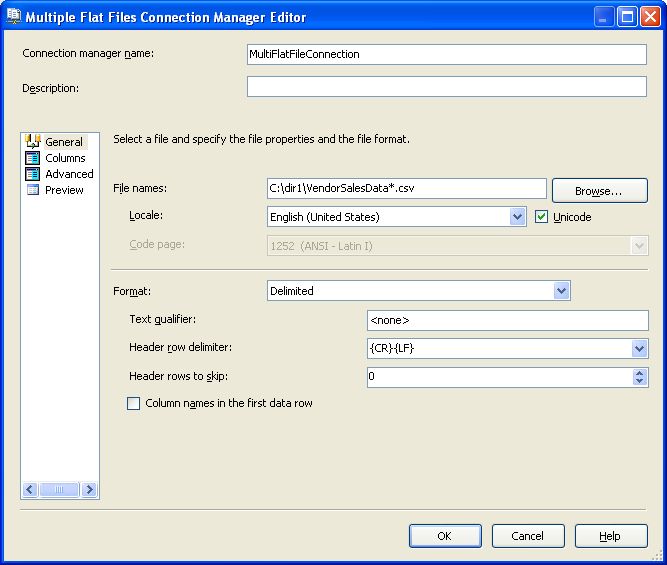Screen dimensions: 667x565
Task: Confirm with the OK button
Action: 445,536
